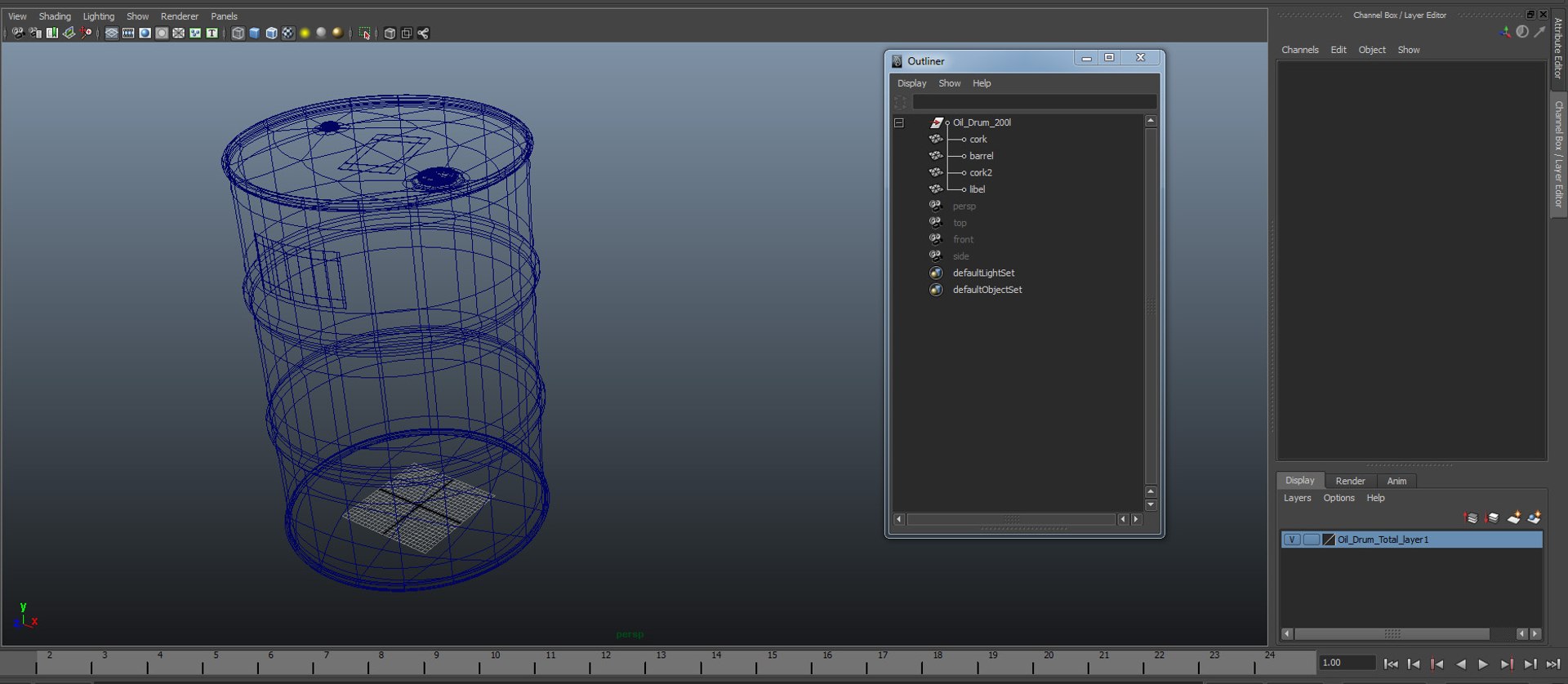Toggle the viewport Grid button
The image size is (1568, 684).
tap(112, 33)
